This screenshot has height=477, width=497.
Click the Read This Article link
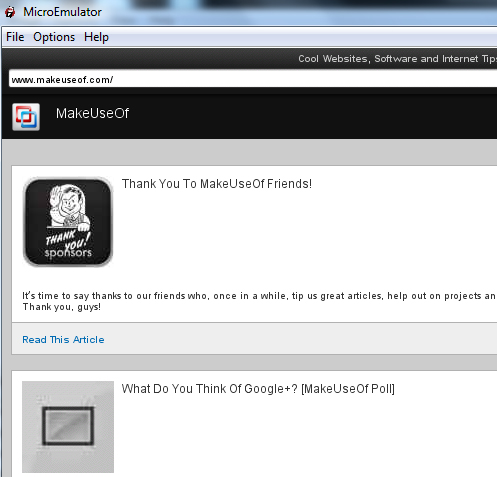pos(63,339)
